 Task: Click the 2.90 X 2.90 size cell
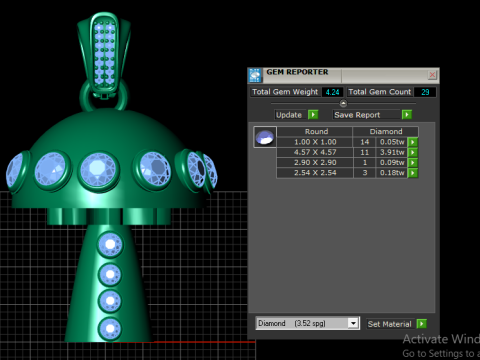click(x=315, y=163)
